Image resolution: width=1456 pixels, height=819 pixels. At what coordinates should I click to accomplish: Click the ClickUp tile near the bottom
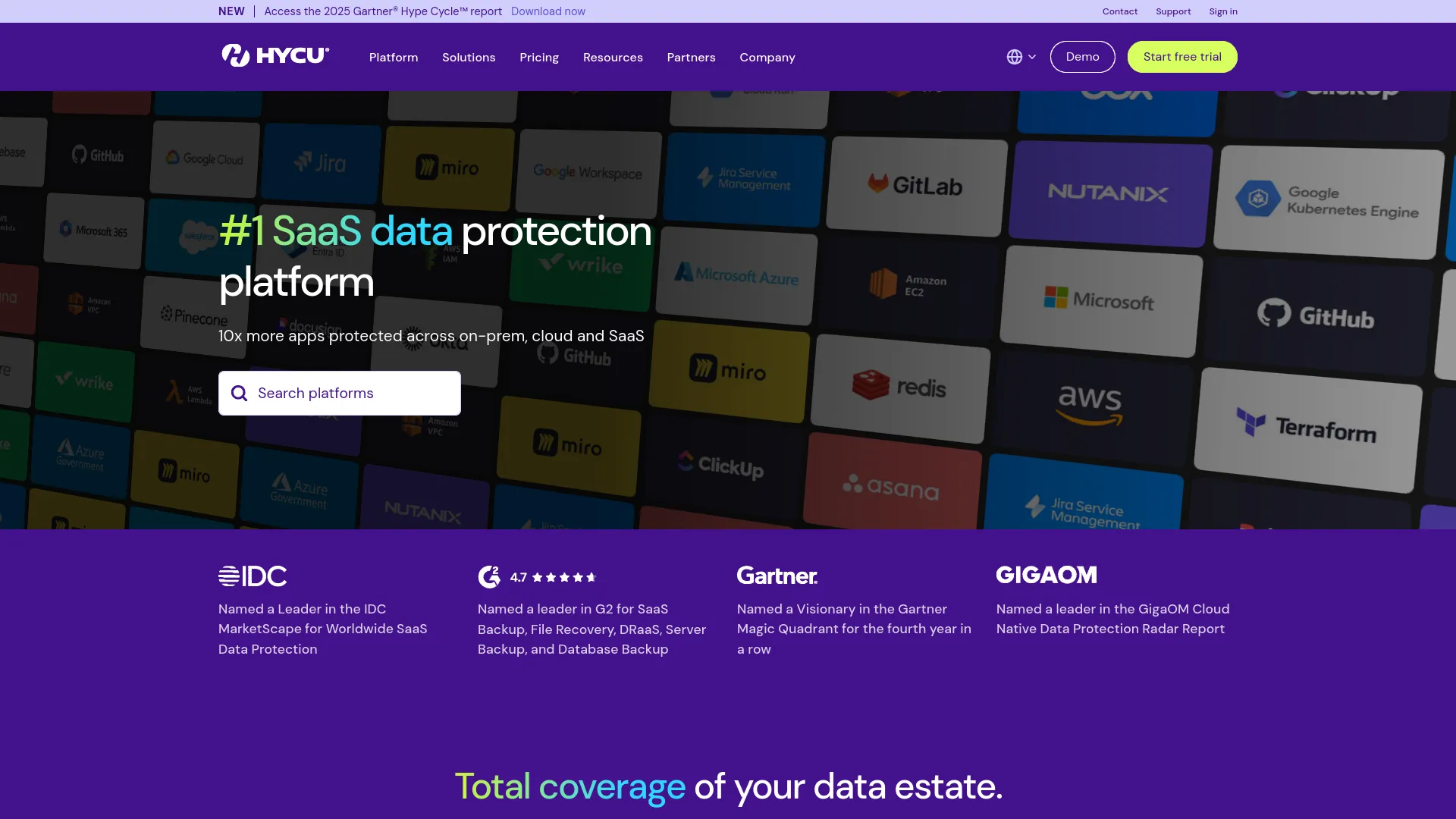(720, 464)
